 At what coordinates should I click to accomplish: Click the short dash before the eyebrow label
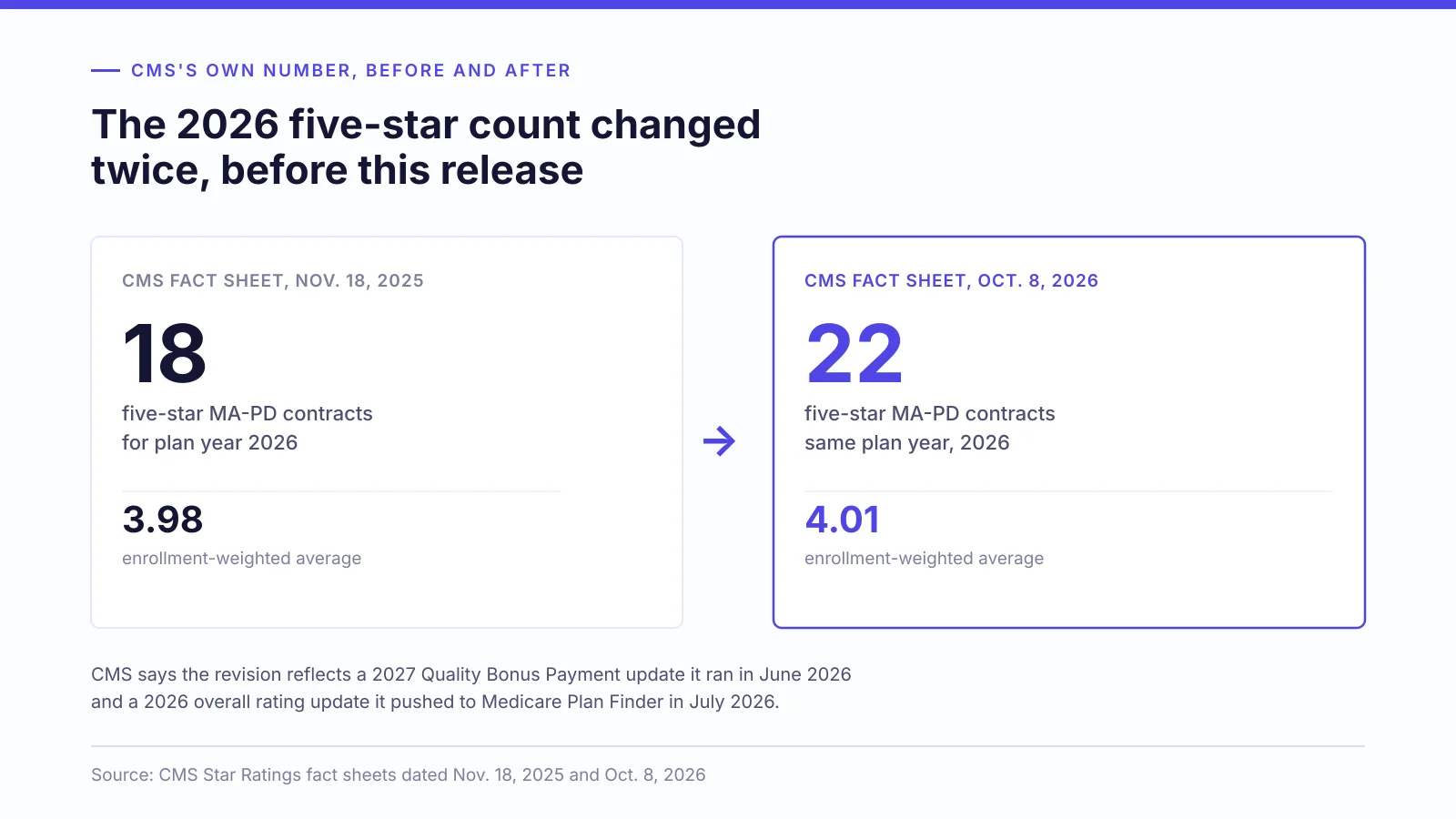106,70
